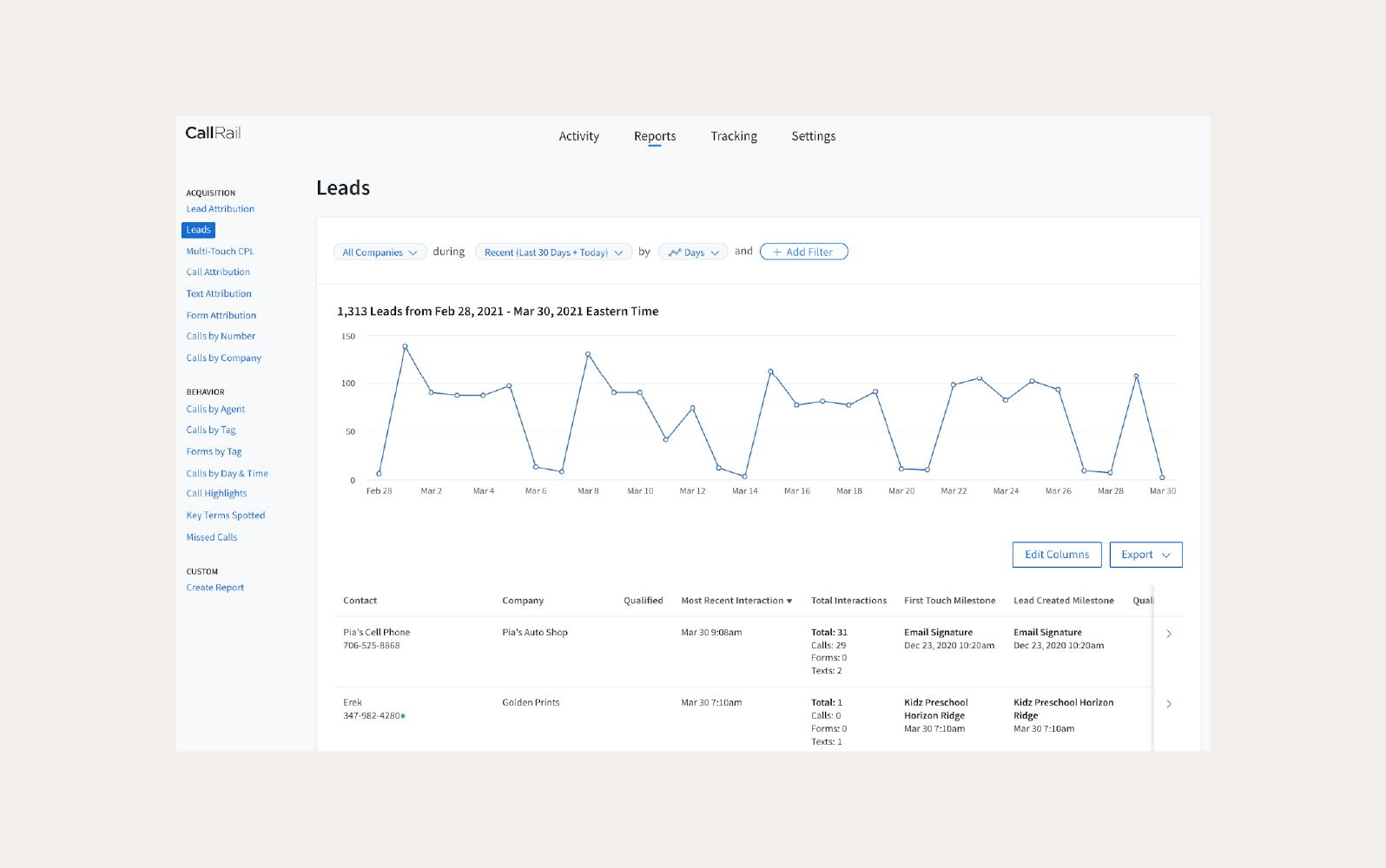Image resolution: width=1386 pixels, height=868 pixels.
Task: Open the Multi-Touch CPL report
Action: coord(220,252)
